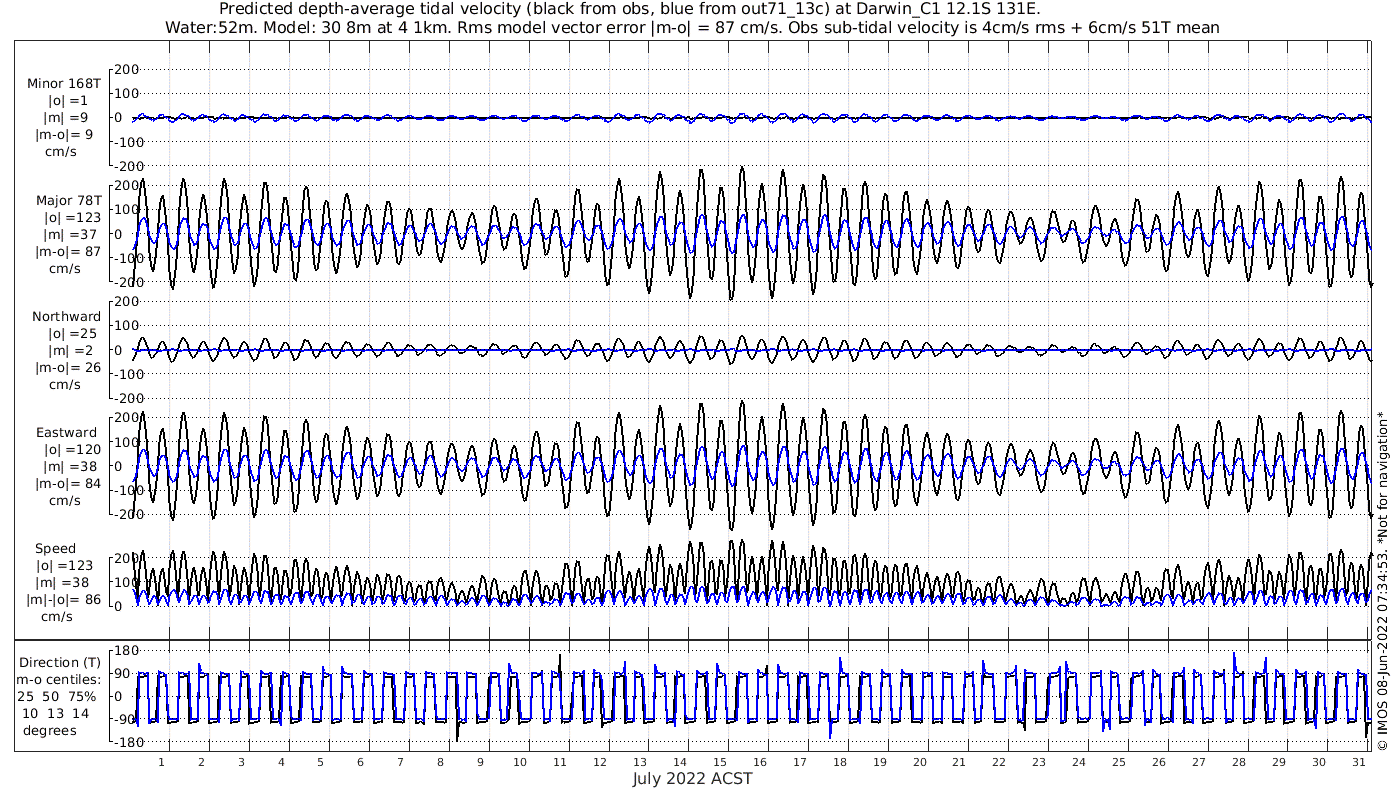
Task: Click the title line starting 'Predicted depth-average tidal velocity'
Action: pos(630,10)
